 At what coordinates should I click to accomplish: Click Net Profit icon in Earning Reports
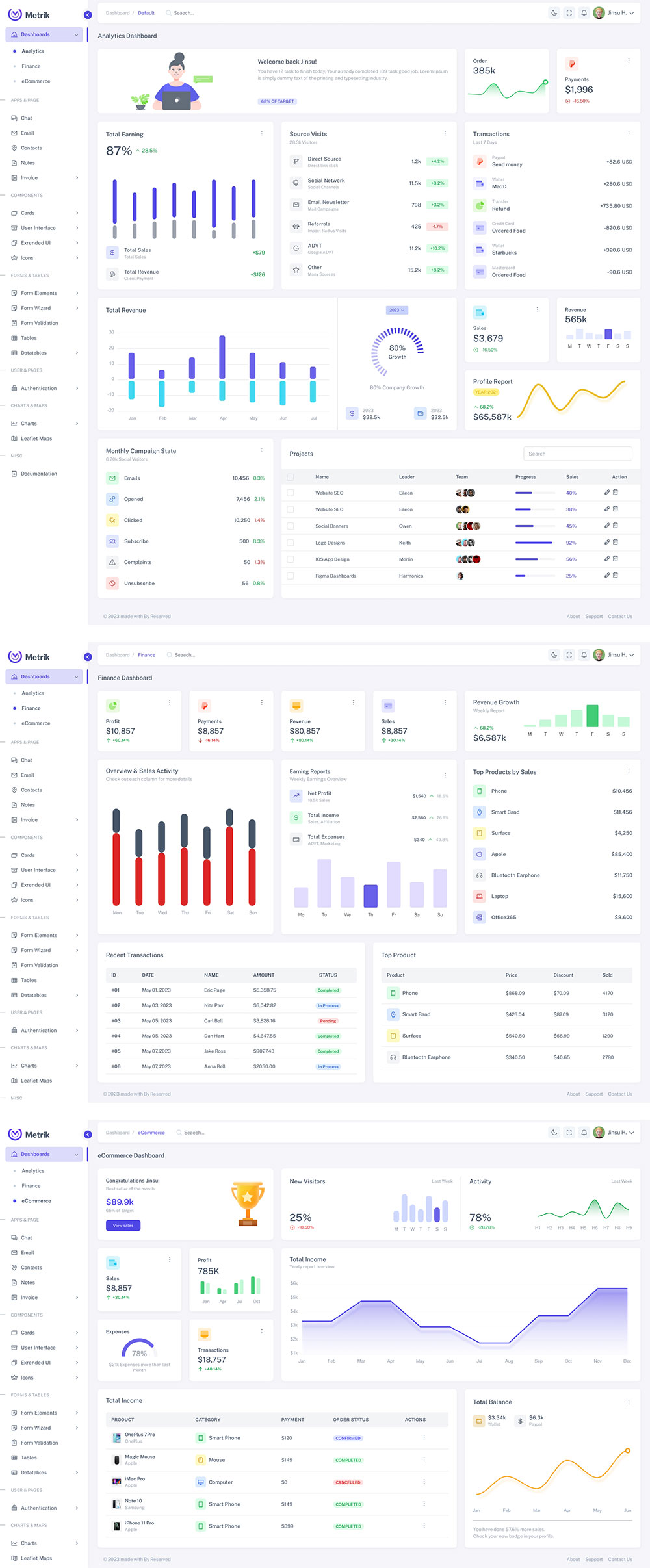tap(296, 795)
